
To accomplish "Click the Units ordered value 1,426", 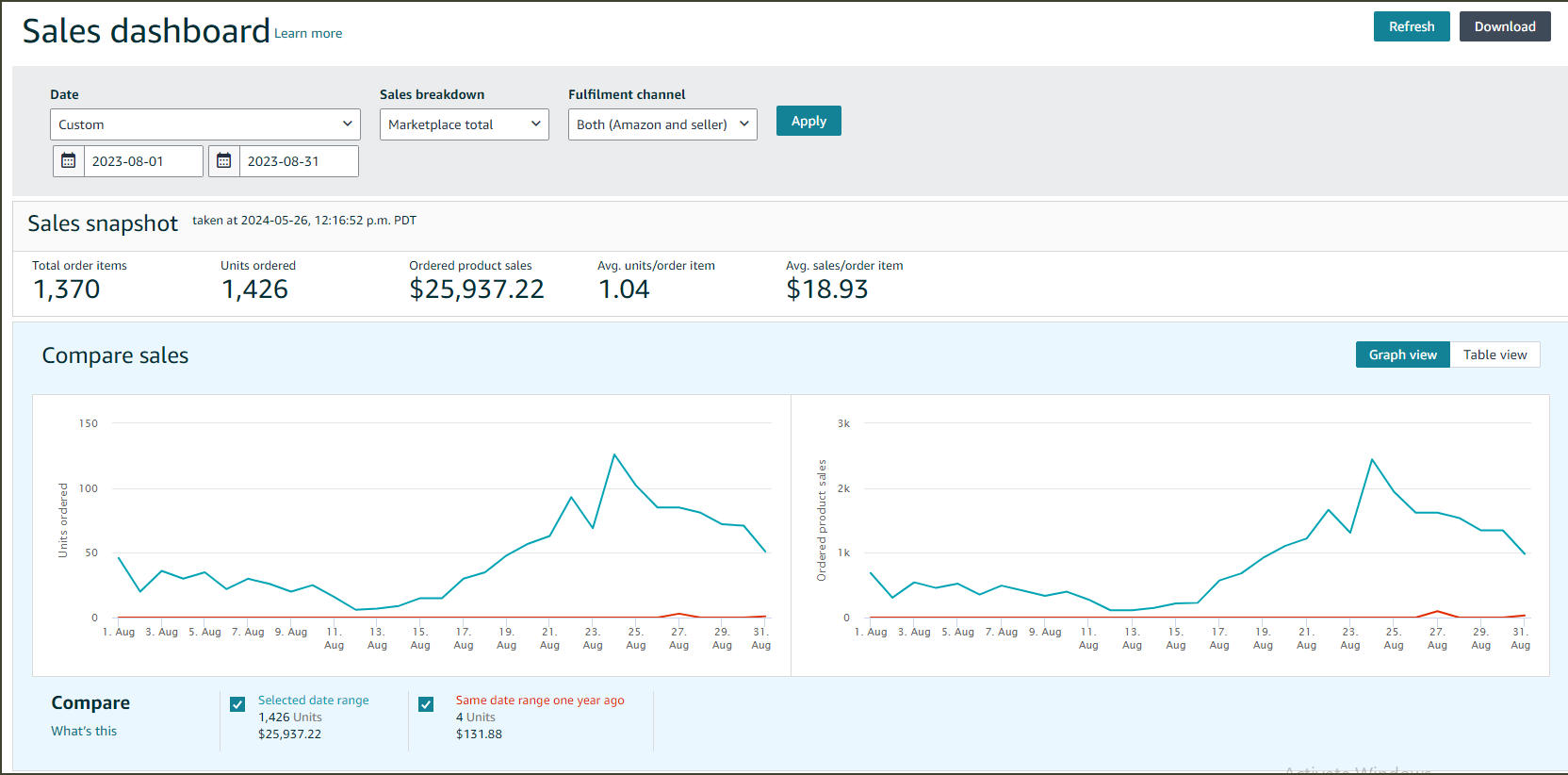I will pyautogui.click(x=254, y=289).
